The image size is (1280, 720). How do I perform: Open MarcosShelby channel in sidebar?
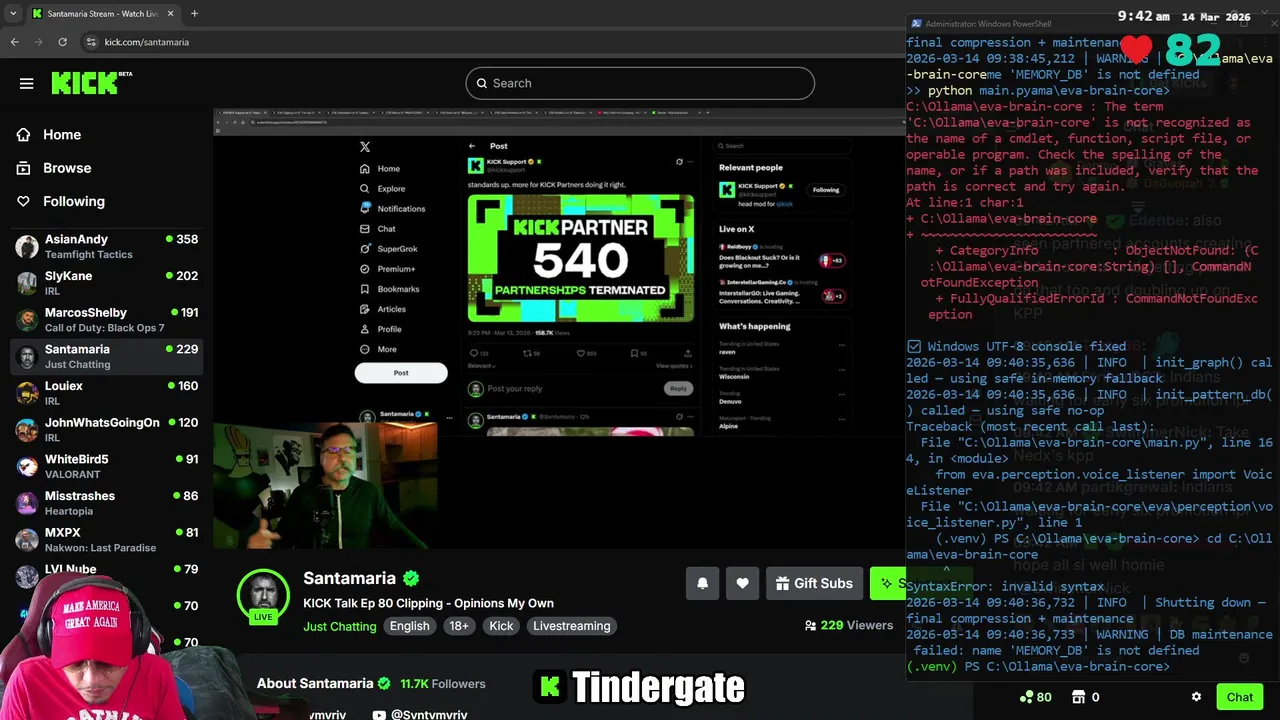106,320
